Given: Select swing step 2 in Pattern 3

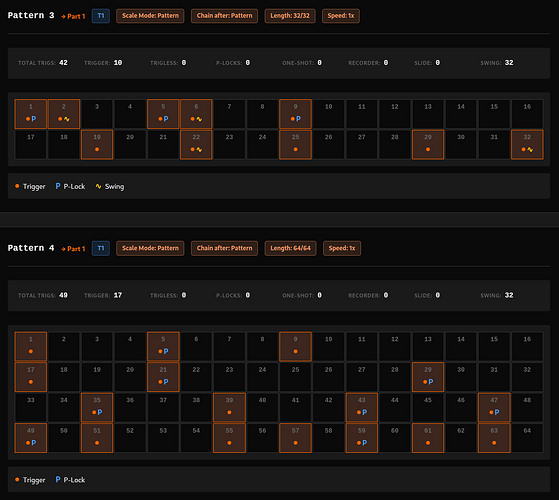Looking at the screenshot, I should (x=64, y=114).
